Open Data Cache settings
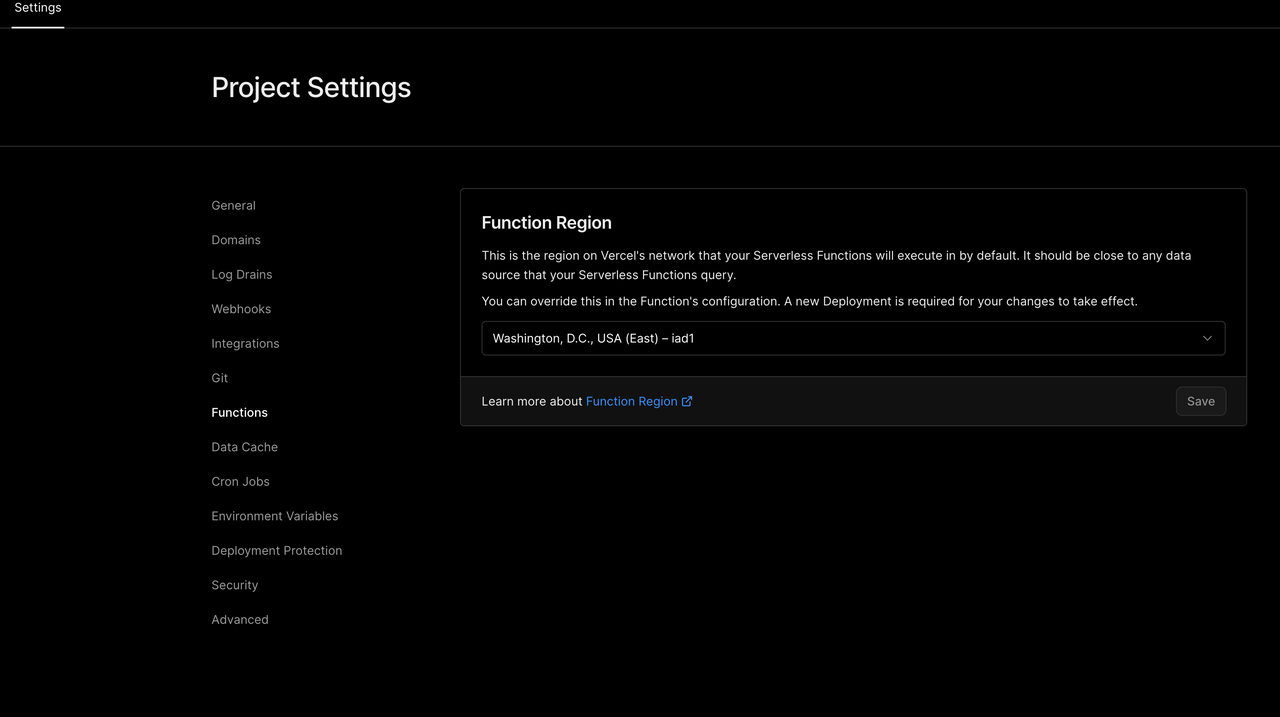1280x717 pixels. [244, 447]
